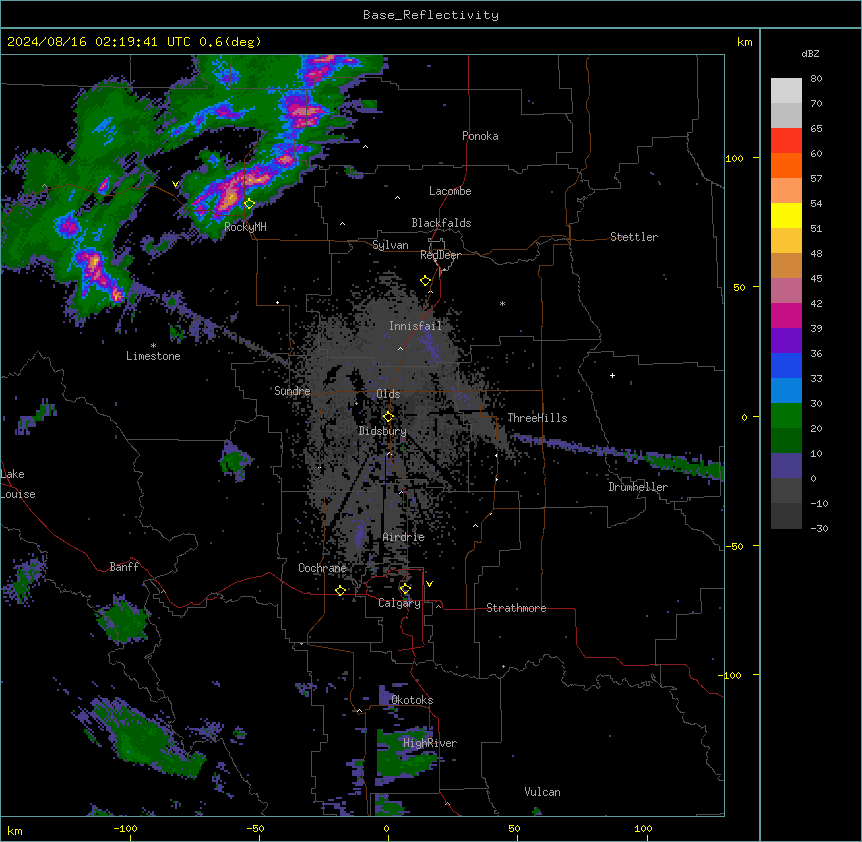Image resolution: width=862 pixels, height=842 pixels.
Task: Click the Blackfalds town label
Action: coord(441,223)
